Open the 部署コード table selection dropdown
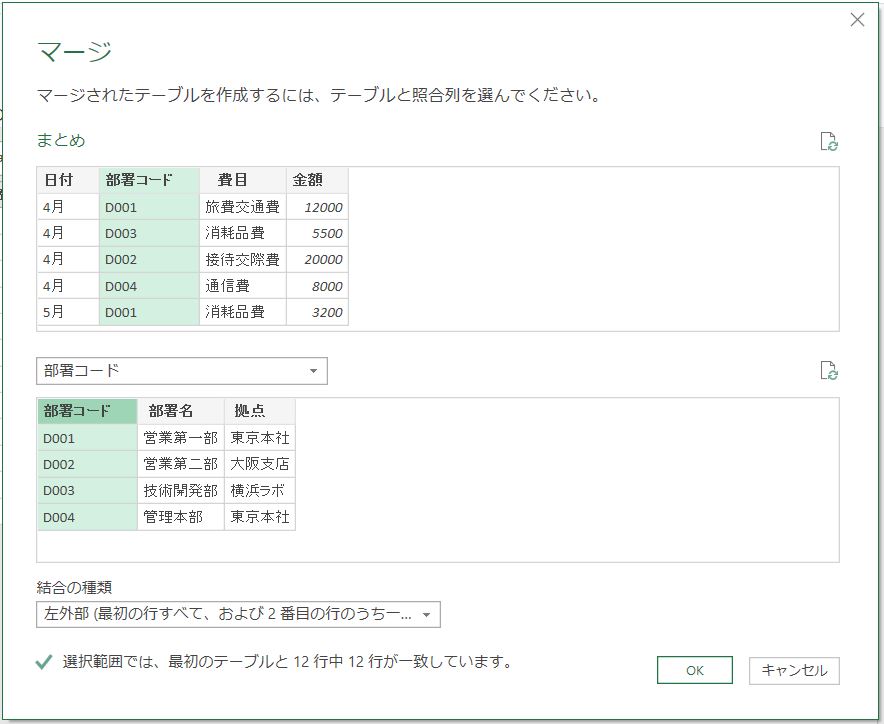Viewport: 884px width, 724px height. tap(181, 371)
